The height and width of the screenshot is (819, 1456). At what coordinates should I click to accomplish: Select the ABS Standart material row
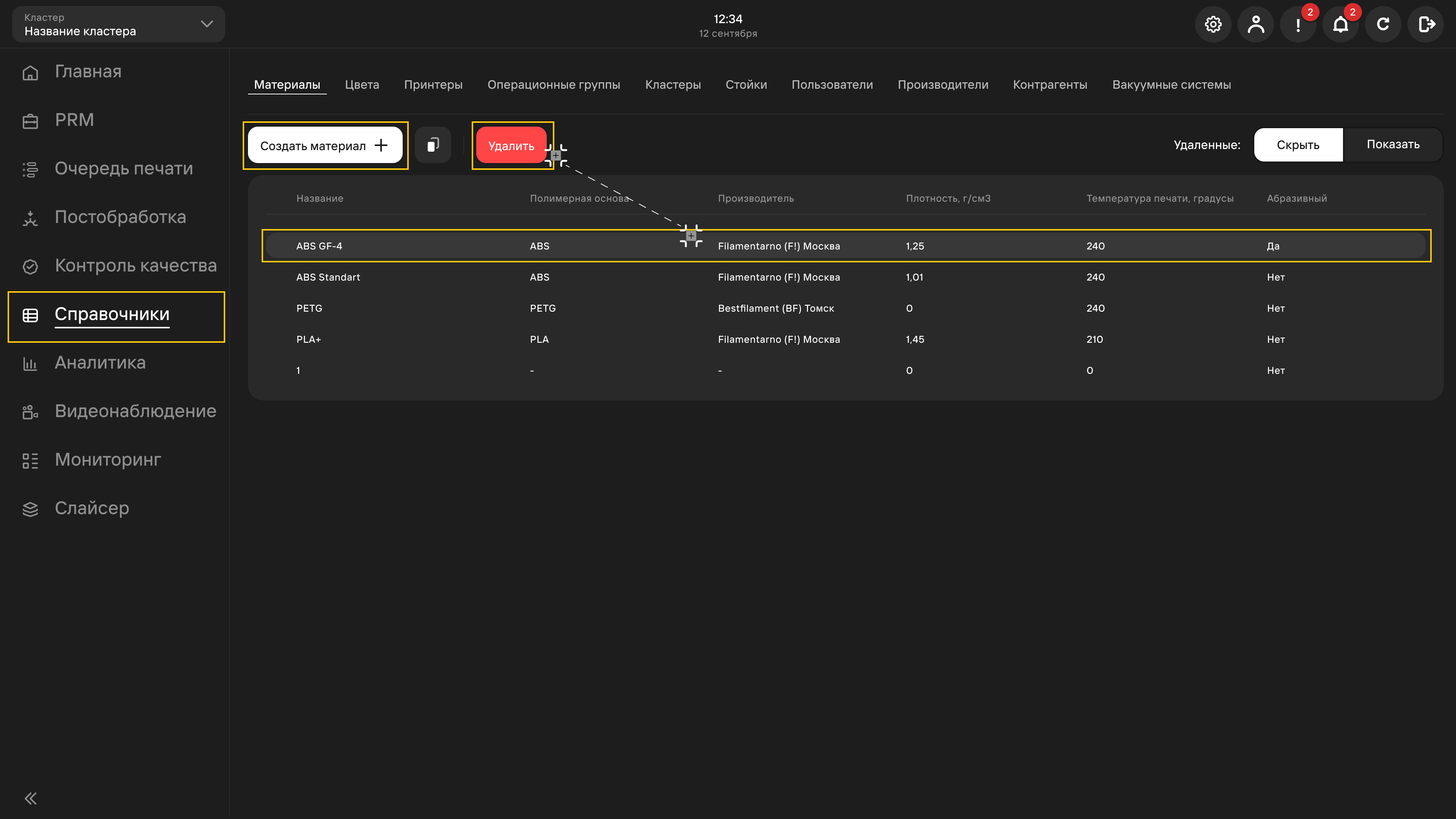pos(846,277)
